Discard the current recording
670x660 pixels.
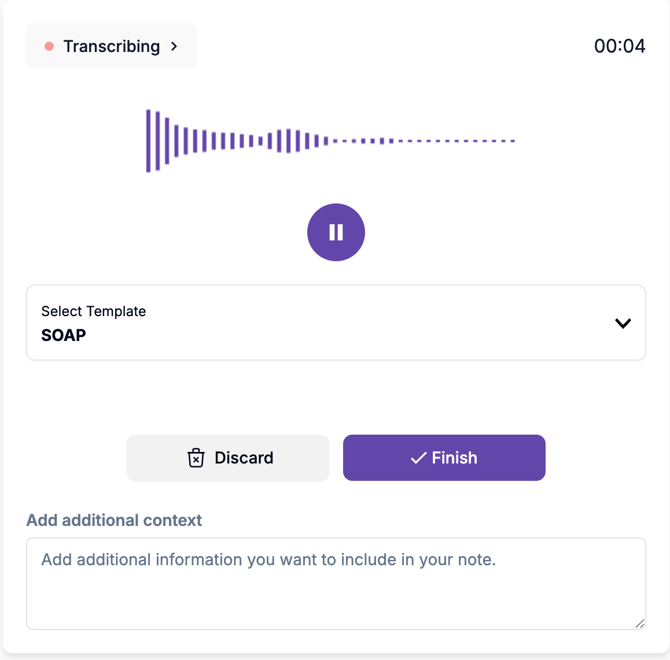[228, 458]
